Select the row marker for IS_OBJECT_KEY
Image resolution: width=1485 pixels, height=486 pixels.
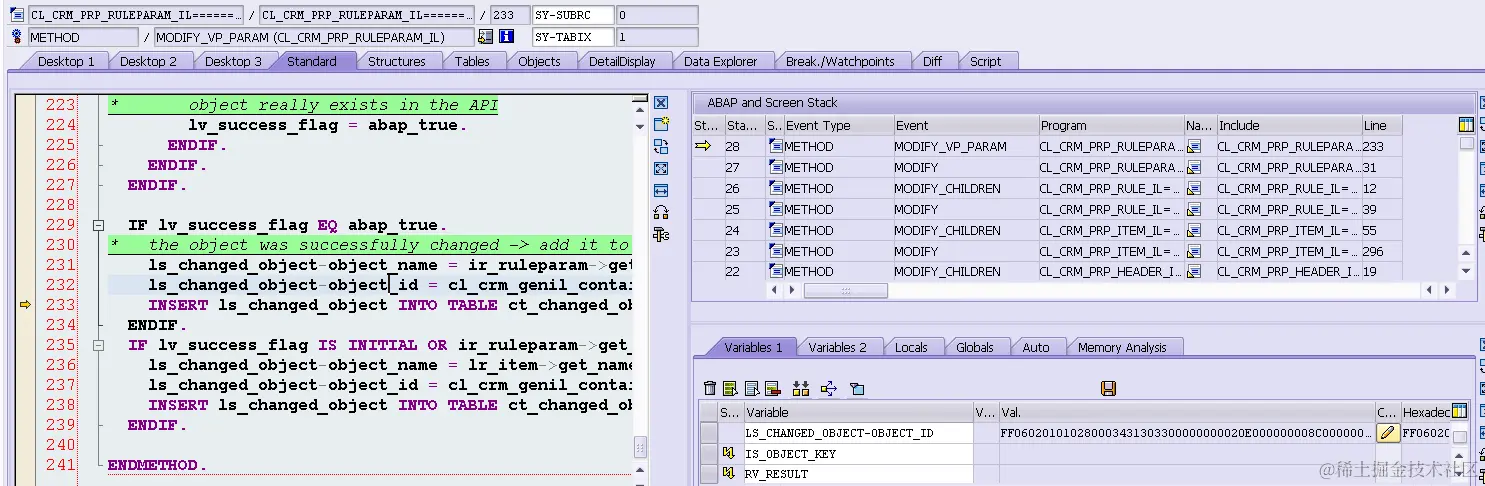[709, 453]
